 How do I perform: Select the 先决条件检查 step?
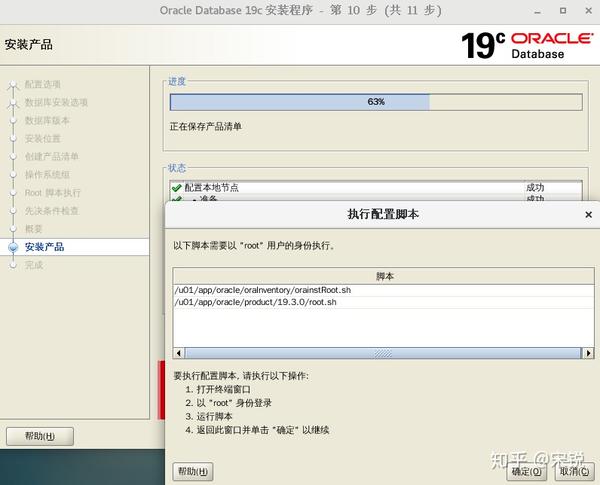tap(52, 211)
